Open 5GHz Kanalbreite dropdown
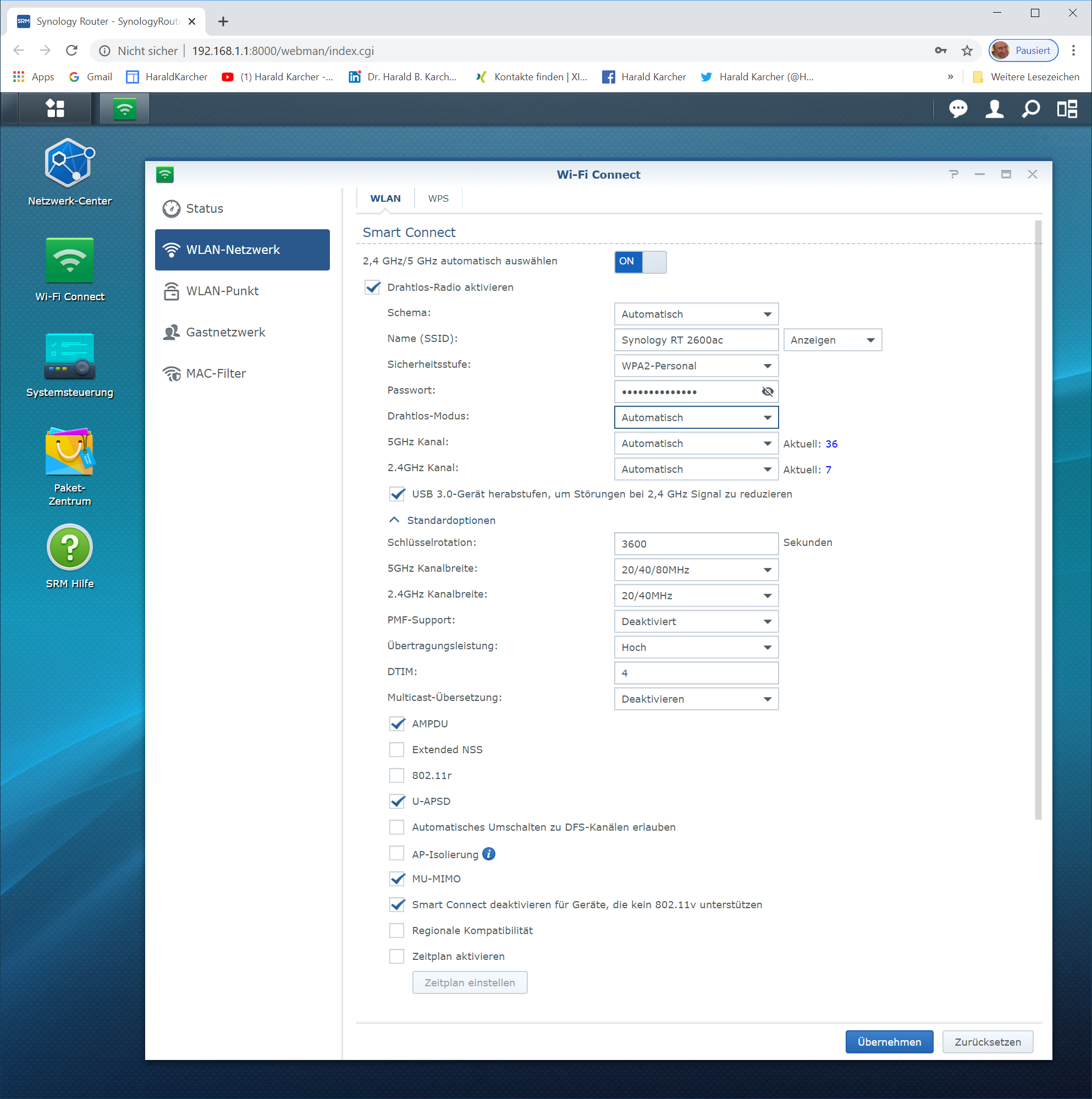The height and width of the screenshot is (1099, 1092). (696, 570)
